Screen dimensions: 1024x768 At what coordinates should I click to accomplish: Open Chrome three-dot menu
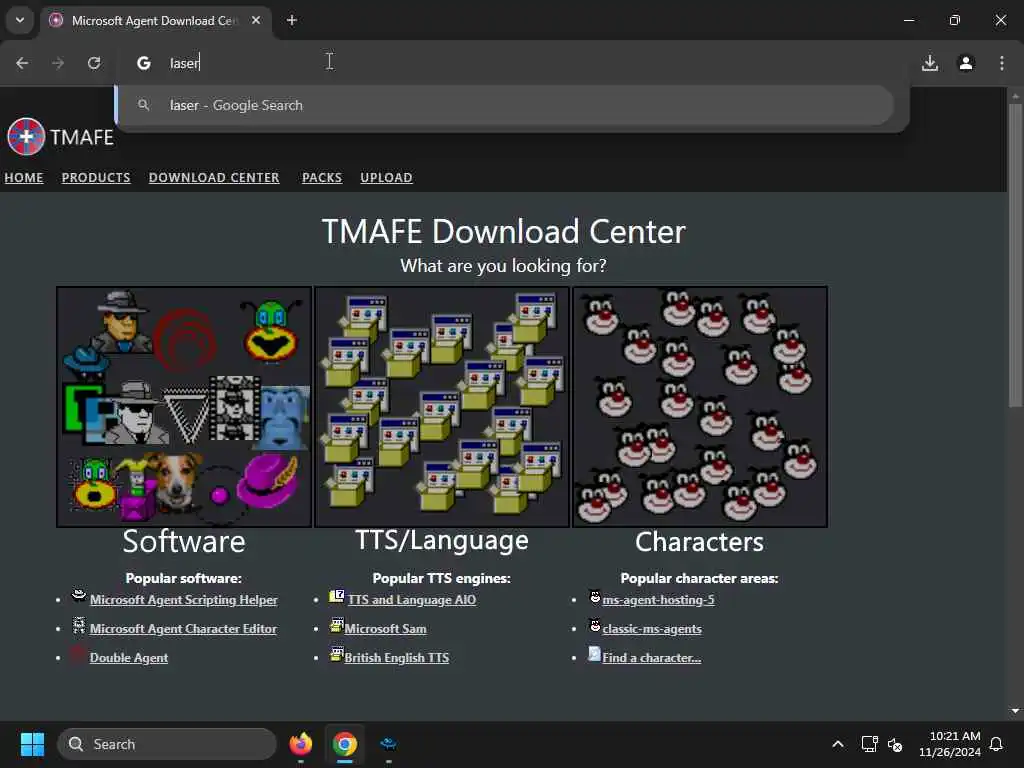[x=1002, y=63]
